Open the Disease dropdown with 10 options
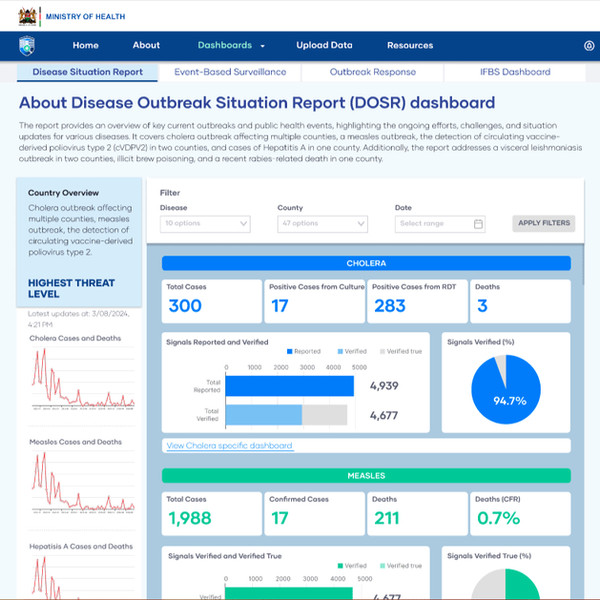Viewport: 600px width, 600px height. (x=205, y=224)
